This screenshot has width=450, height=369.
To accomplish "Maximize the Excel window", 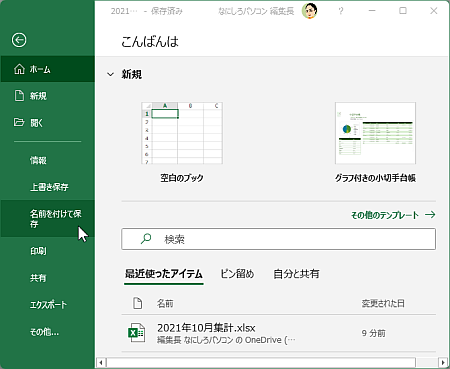I will point(403,11).
